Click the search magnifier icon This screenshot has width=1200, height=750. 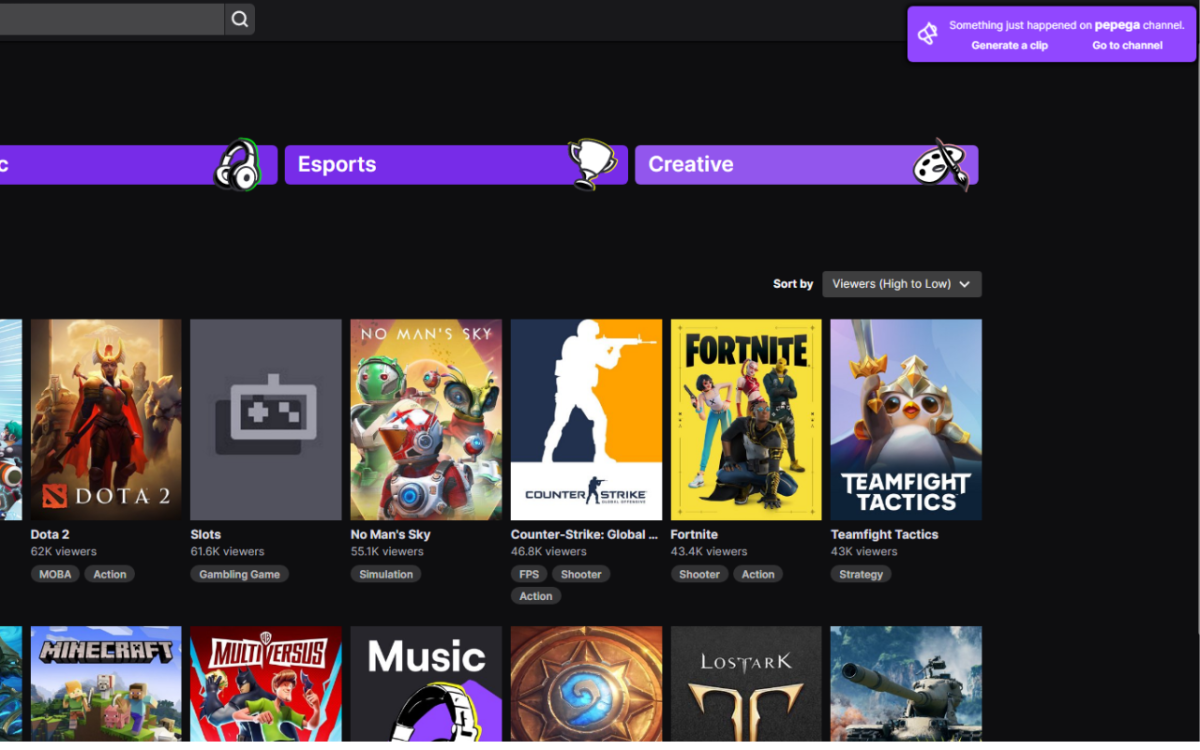(x=239, y=19)
